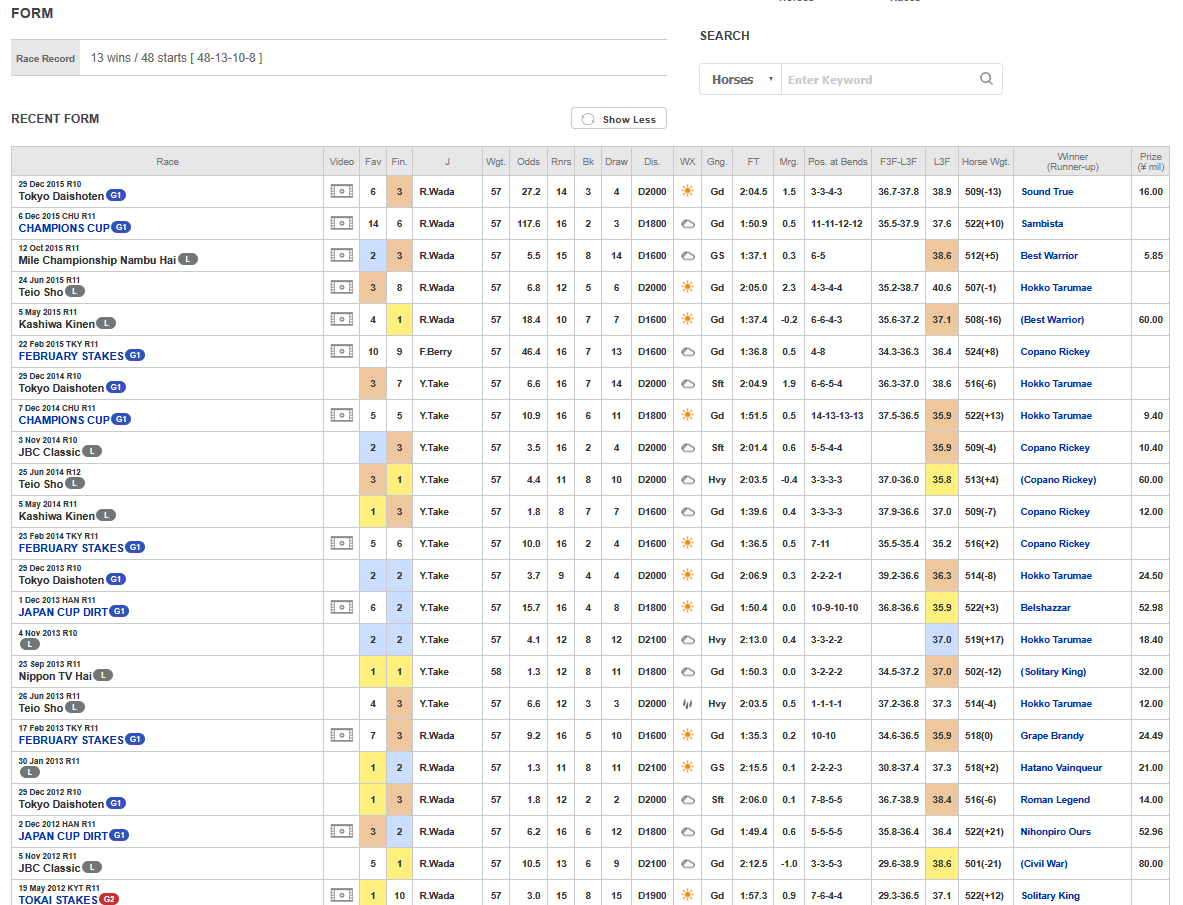Image resolution: width=1183 pixels, height=905 pixels.
Task: Click horse weight 501(-21)
Action: pyautogui.click(x=983, y=864)
